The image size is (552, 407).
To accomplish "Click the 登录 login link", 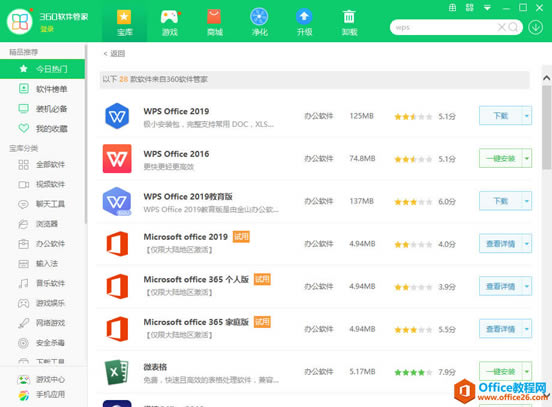I will 47,29.
